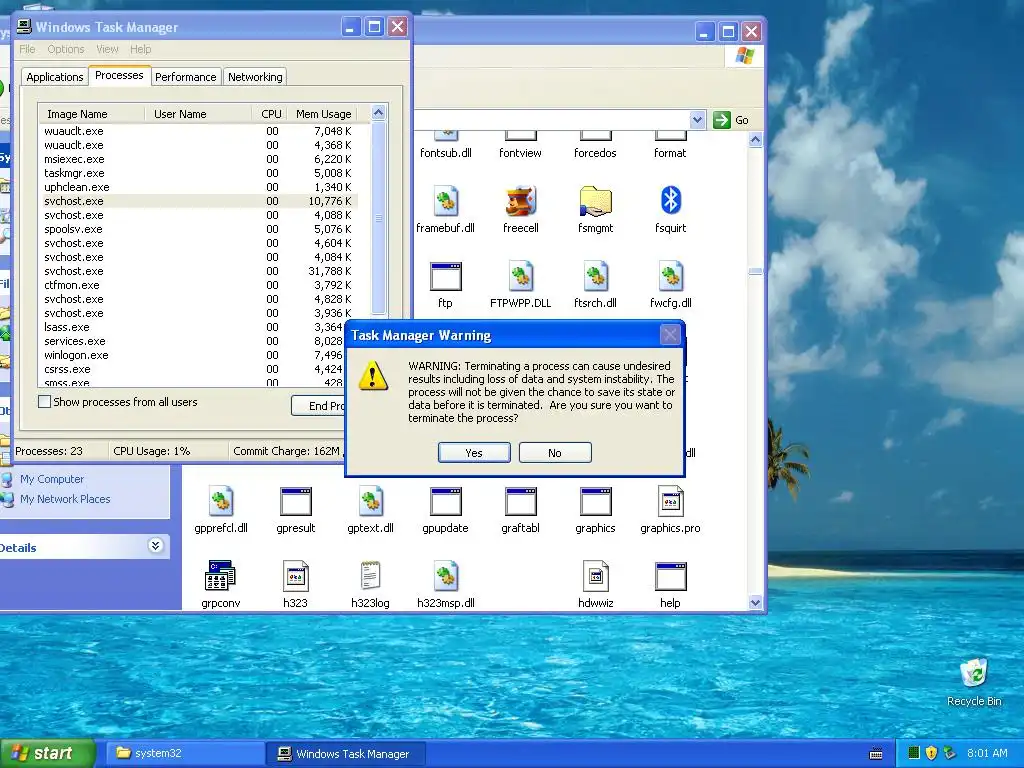Cancel termination with No button
The height and width of the screenshot is (768, 1024).
(555, 453)
